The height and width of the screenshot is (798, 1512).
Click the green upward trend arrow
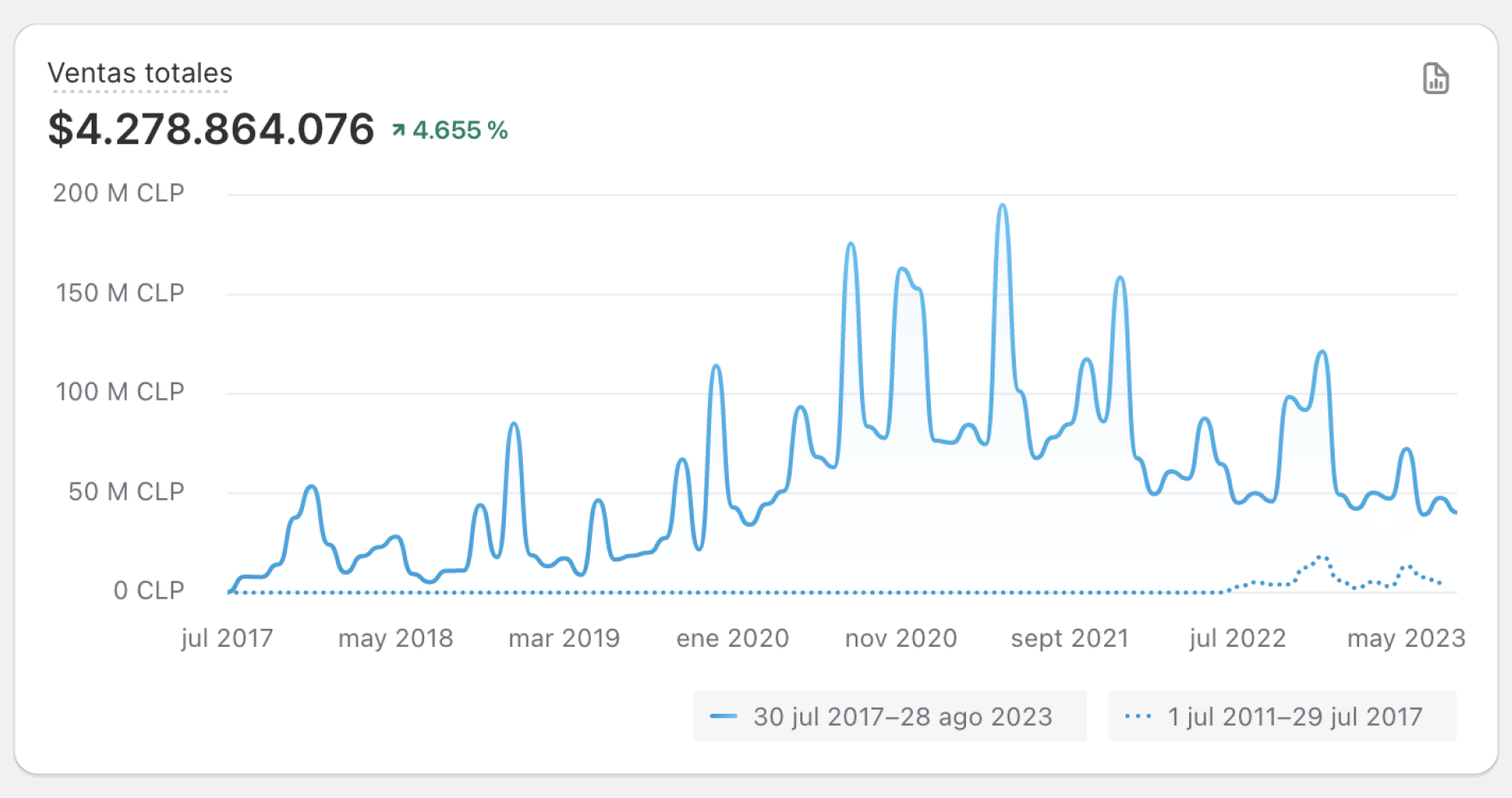(398, 130)
